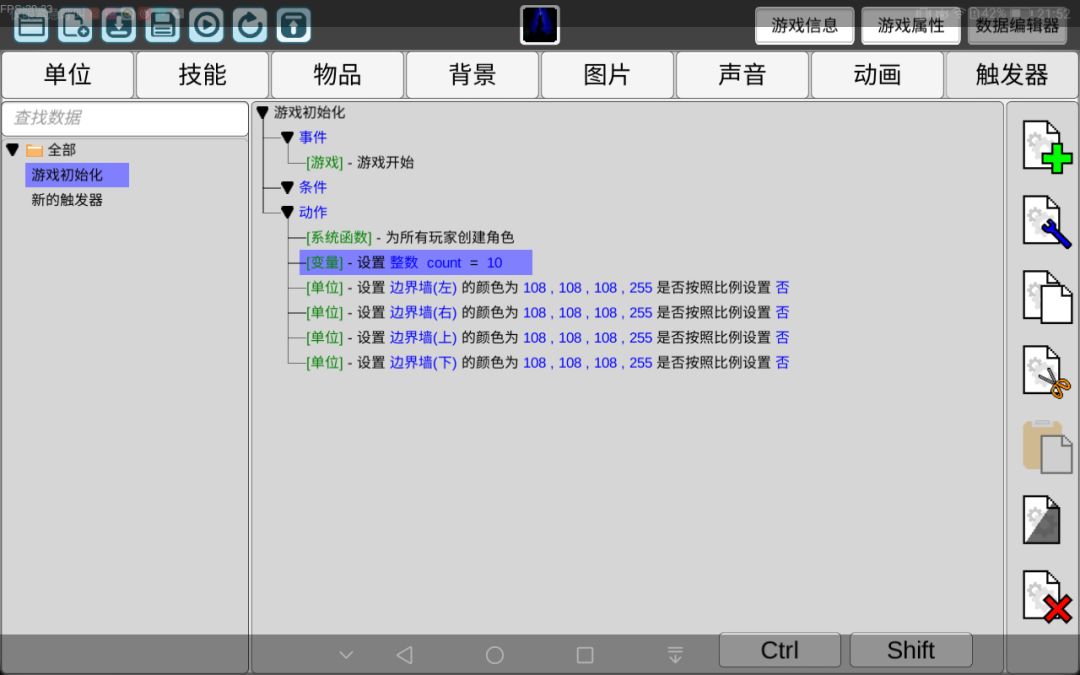Click the new file icon
Screen dimensions: 1080x675
pyautogui.click(x=74, y=25)
